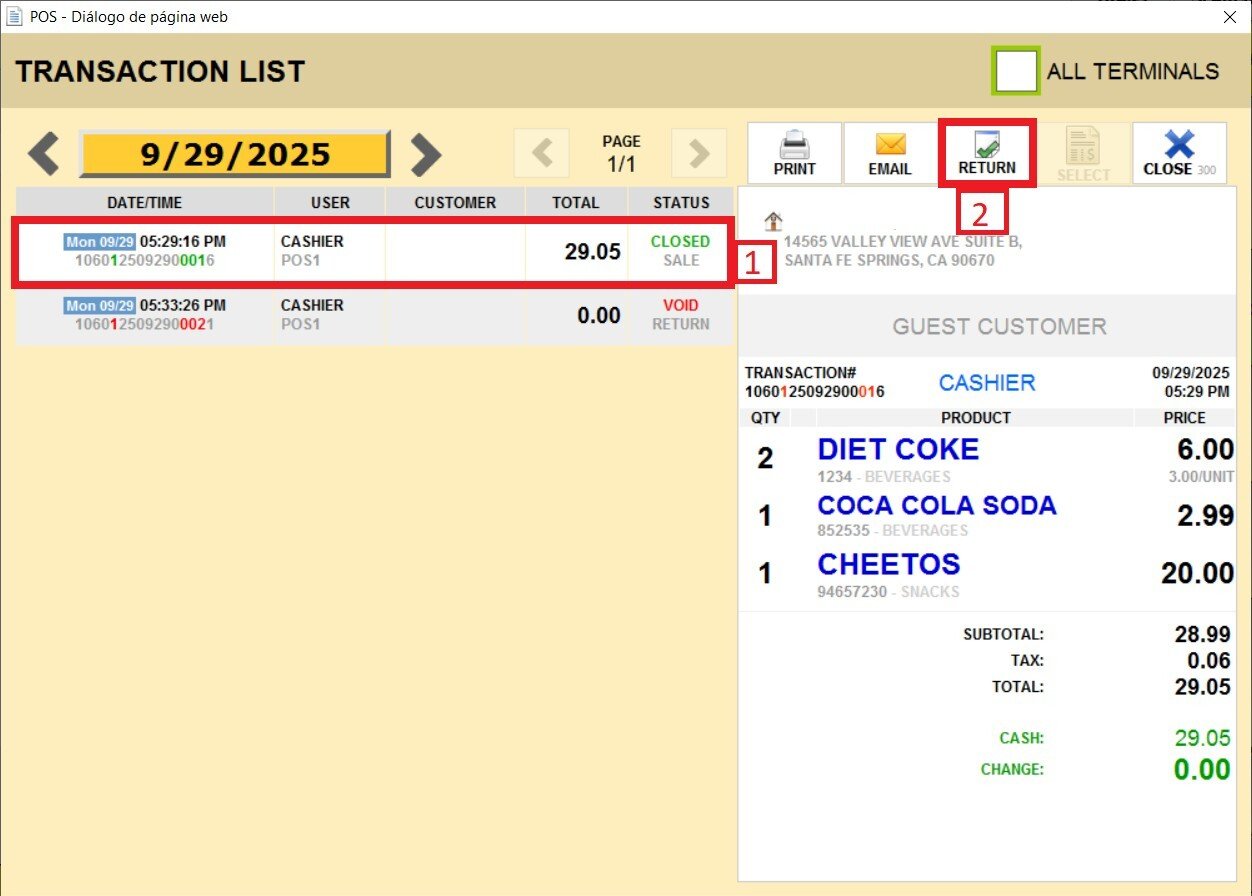This screenshot has height=896, width=1252.
Task: Click the CASHIER link in receipt
Action: tap(986, 383)
